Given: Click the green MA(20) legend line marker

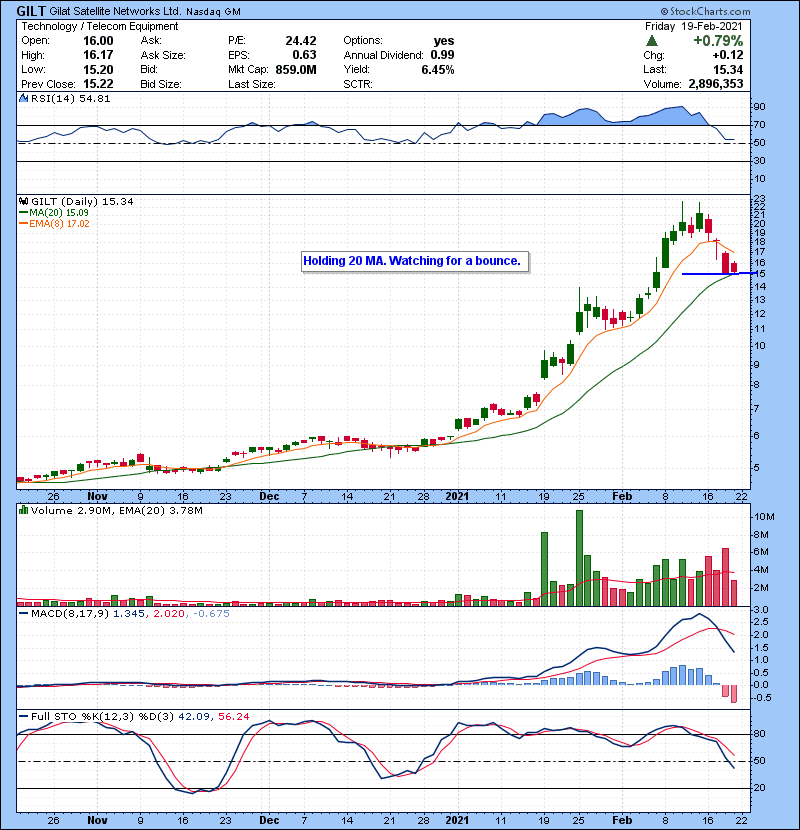Looking at the screenshot, I should 23,213.
